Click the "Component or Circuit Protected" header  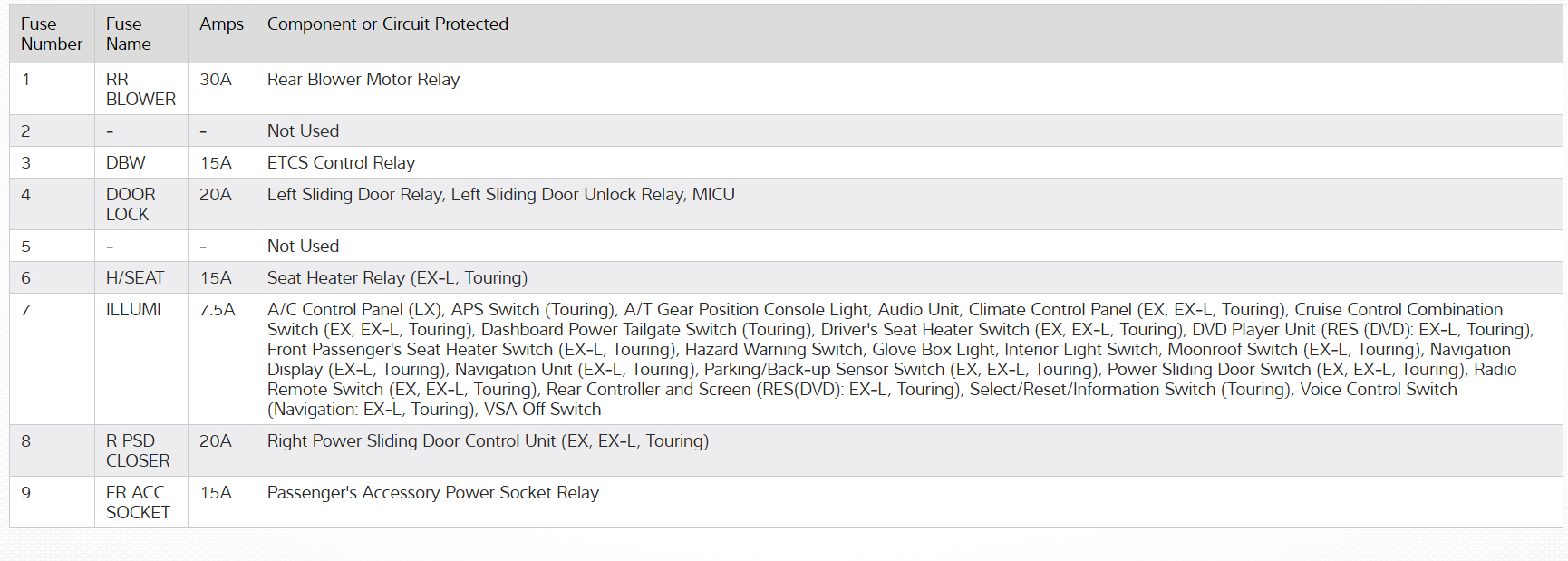(387, 24)
